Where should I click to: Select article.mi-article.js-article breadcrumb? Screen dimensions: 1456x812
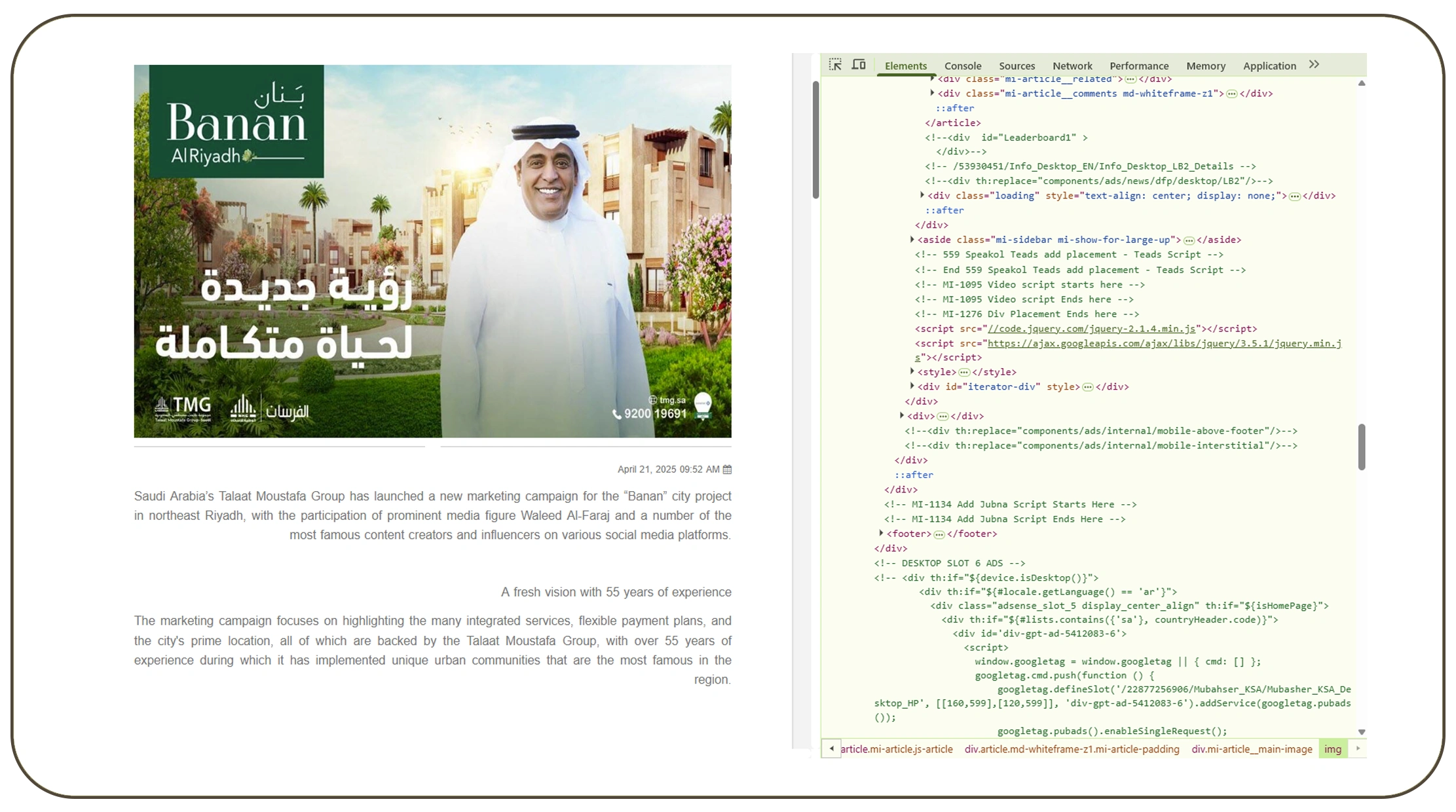(x=897, y=749)
